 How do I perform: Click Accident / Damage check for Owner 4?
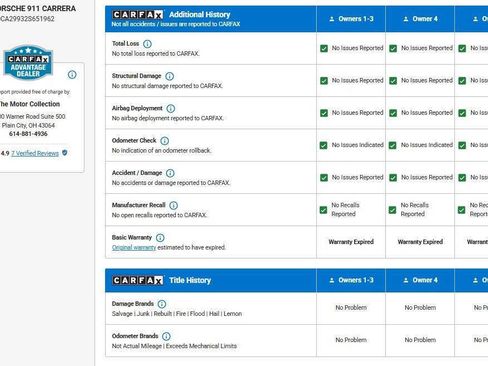coord(393,178)
